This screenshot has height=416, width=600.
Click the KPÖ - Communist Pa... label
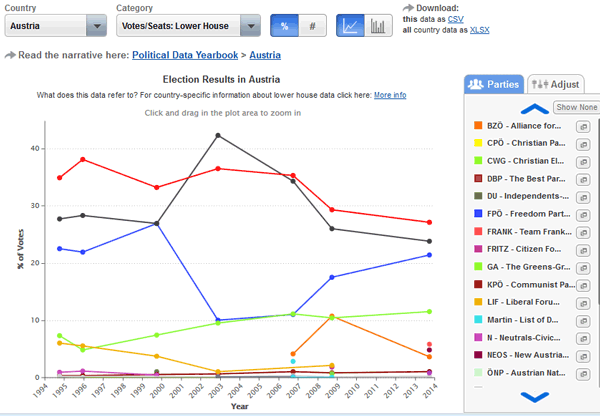tap(531, 285)
